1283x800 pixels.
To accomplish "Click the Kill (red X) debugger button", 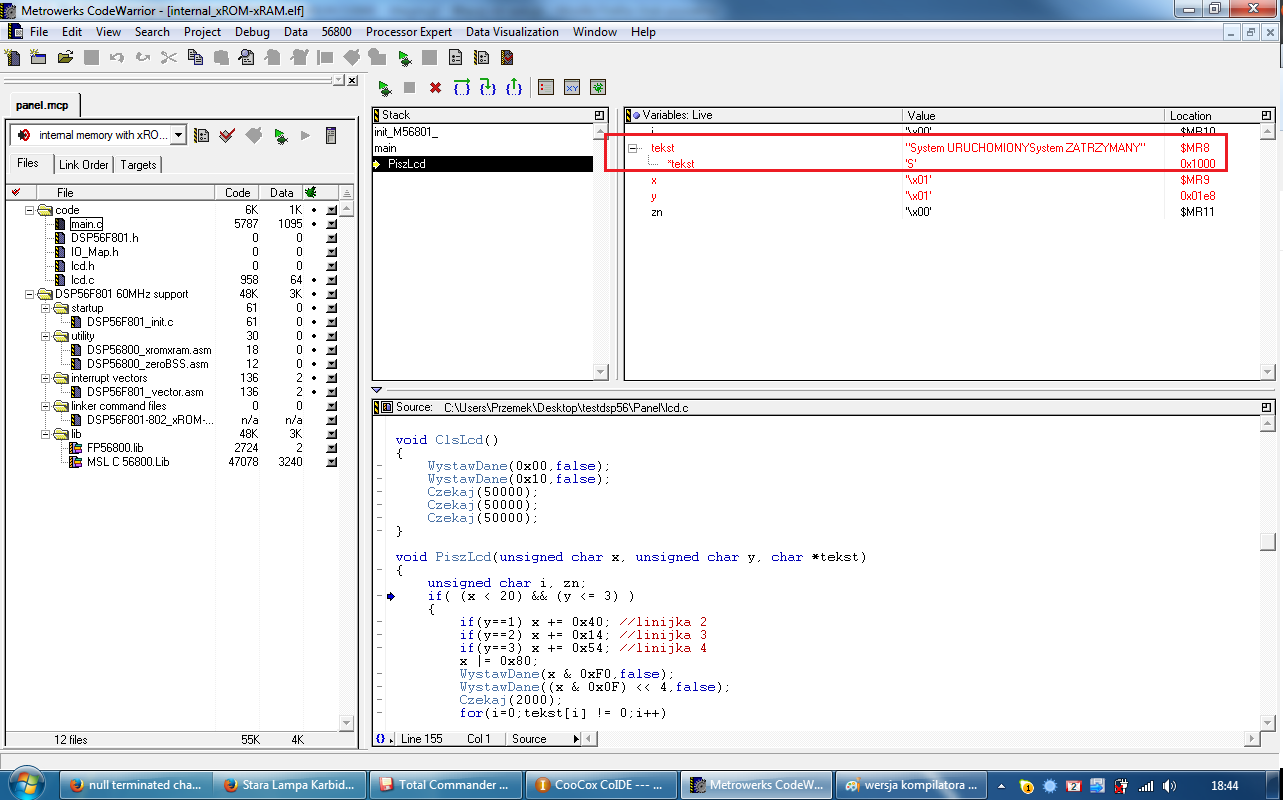I will (435, 88).
